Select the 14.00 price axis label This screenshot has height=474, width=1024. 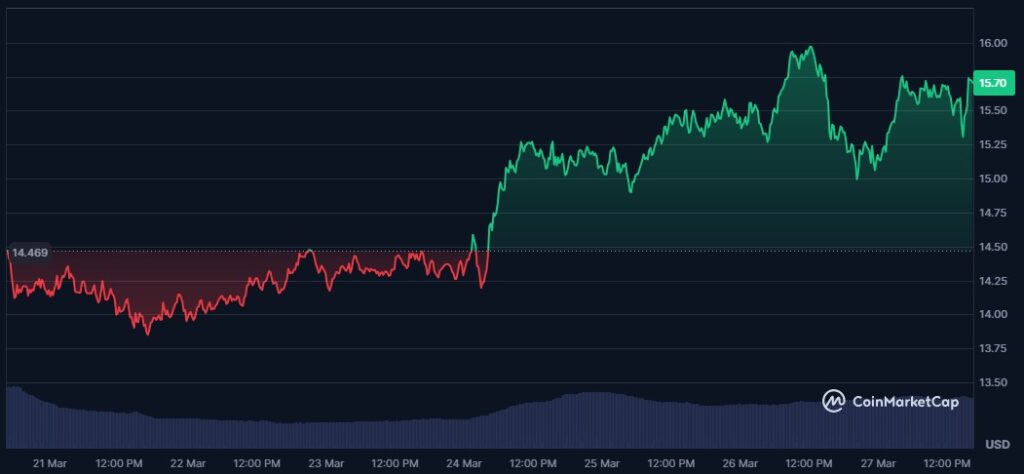tap(996, 314)
